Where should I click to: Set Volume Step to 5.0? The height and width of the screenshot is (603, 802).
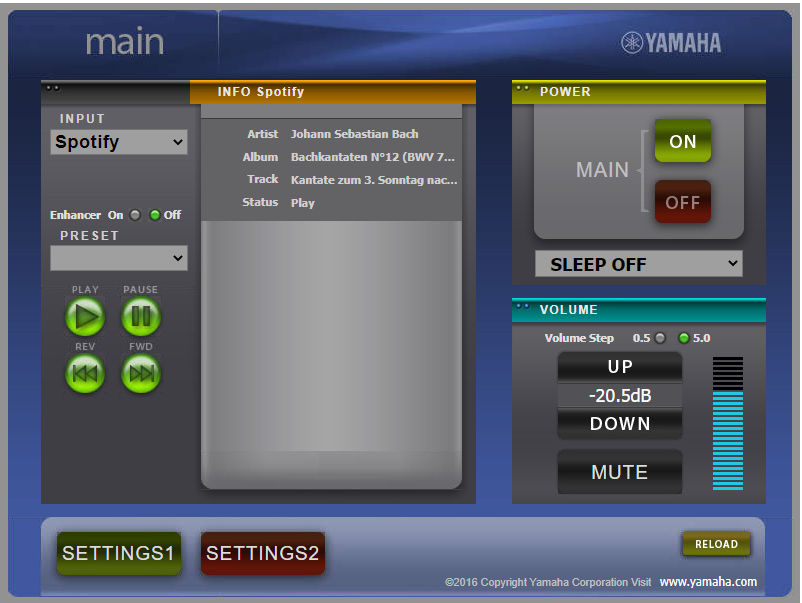pos(683,338)
